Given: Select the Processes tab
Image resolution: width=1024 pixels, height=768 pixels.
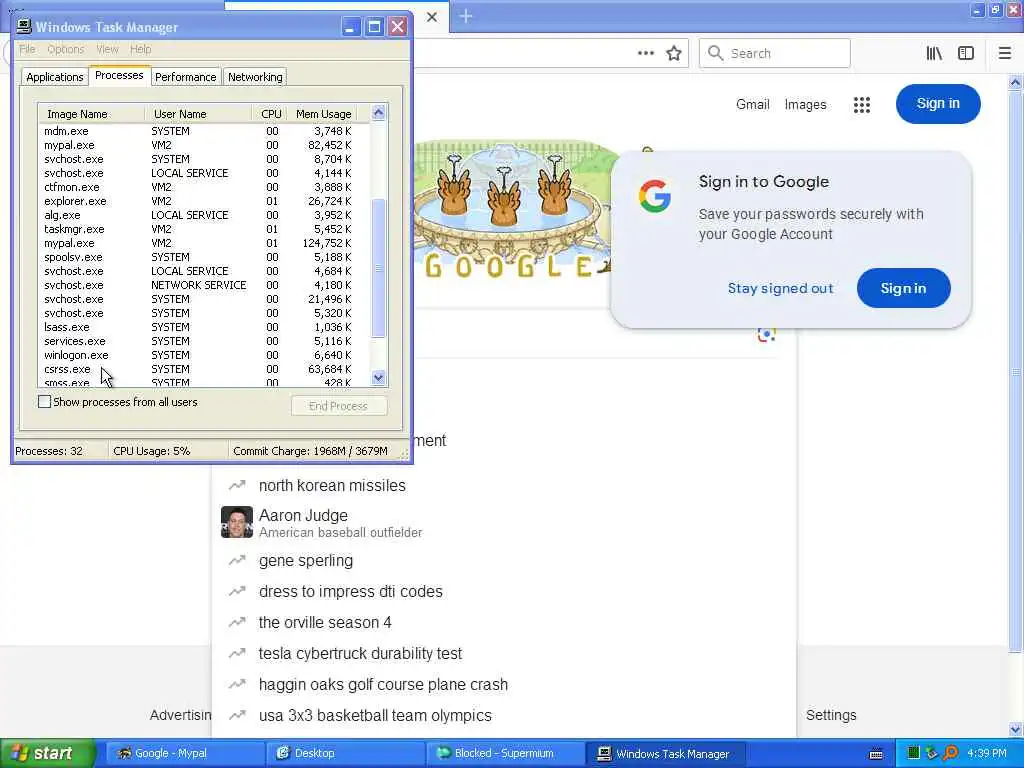Looking at the screenshot, I should tap(119, 75).
